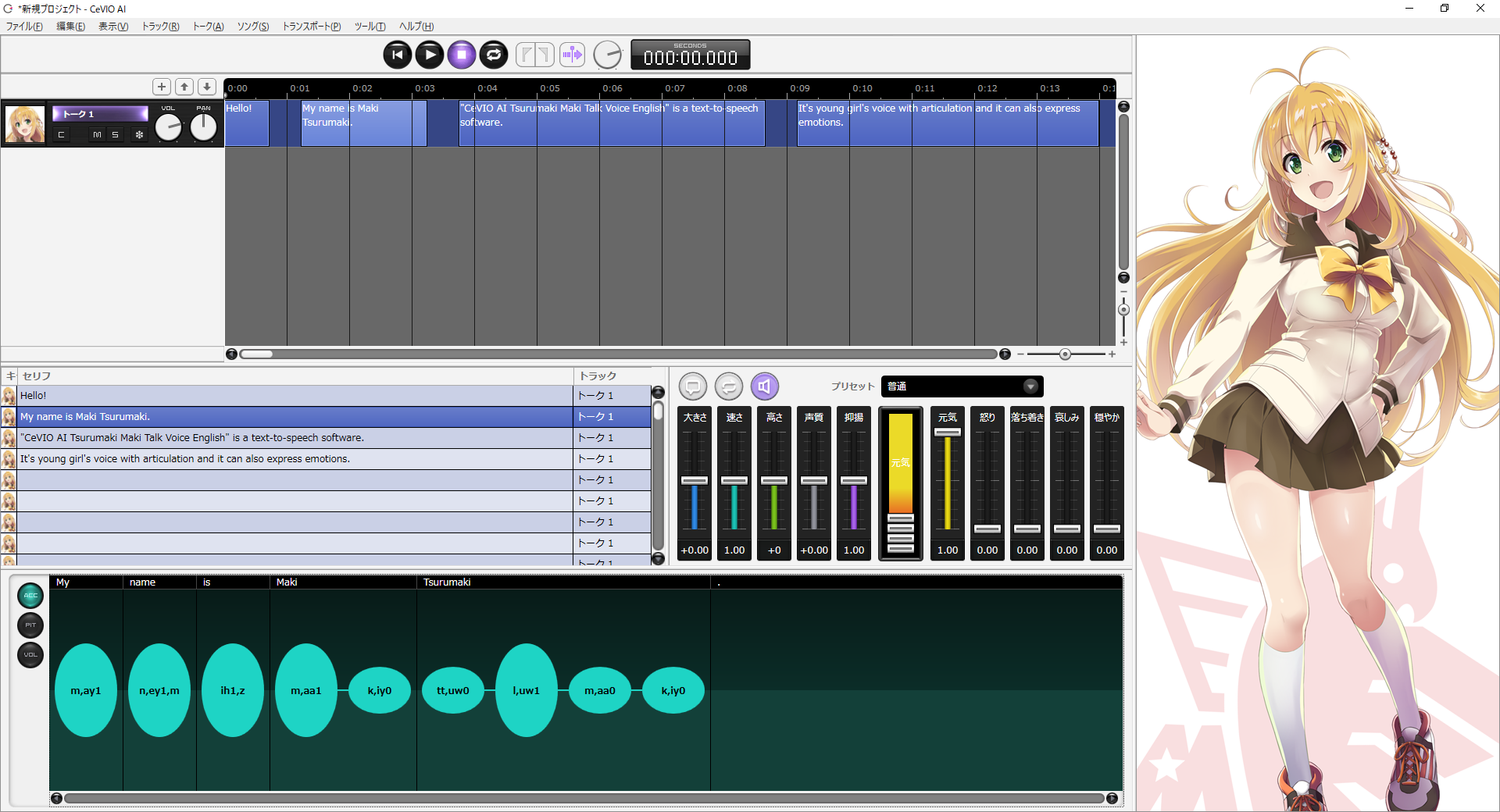
Task: Start playback with the Play button
Action: click(429, 55)
